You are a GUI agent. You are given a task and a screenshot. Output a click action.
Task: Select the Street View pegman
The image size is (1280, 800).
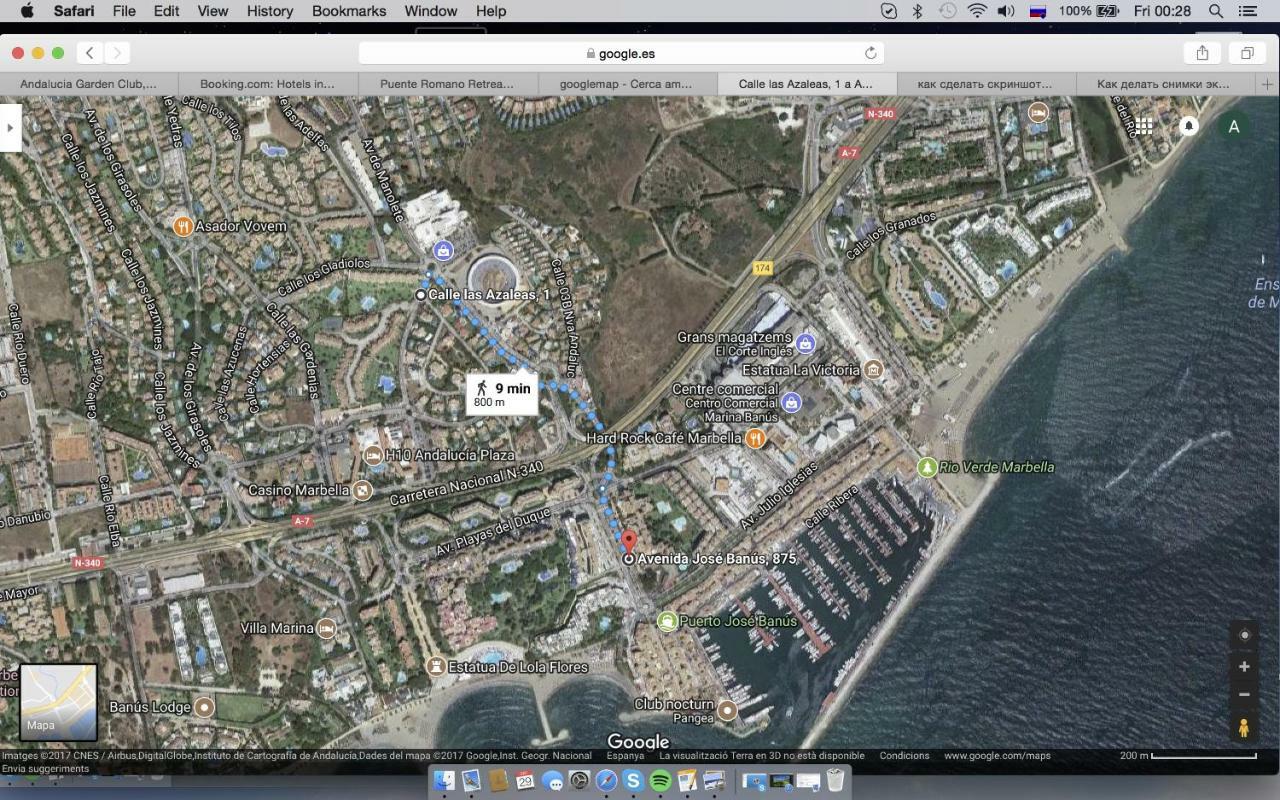click(1244, 728)
